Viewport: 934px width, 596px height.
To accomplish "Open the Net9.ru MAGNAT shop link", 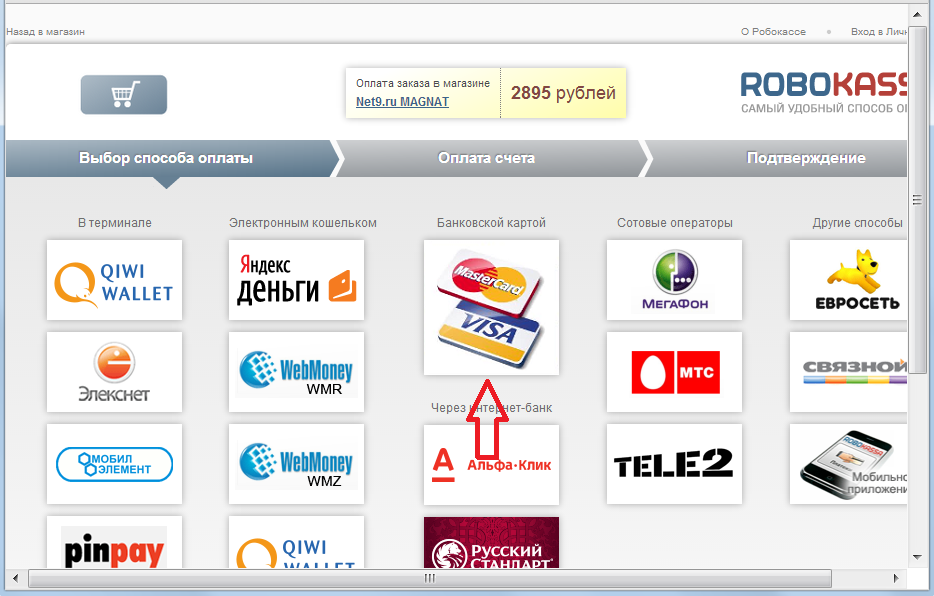I will (402, 102).
